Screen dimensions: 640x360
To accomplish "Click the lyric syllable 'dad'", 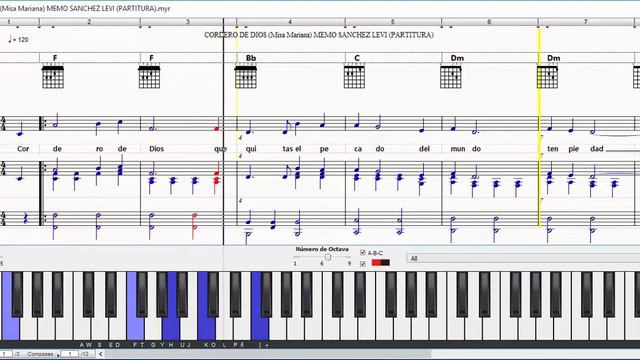I will tap(597, 149).
